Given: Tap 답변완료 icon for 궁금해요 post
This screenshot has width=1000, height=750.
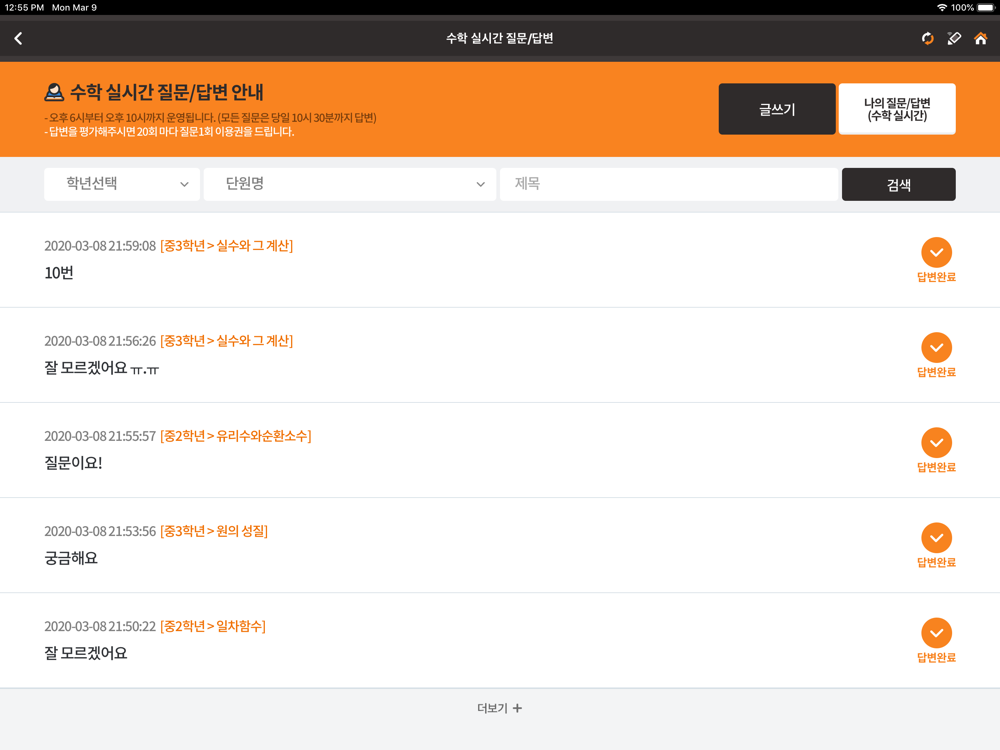Looking at the screenshot, I should (x=936, y=538).
